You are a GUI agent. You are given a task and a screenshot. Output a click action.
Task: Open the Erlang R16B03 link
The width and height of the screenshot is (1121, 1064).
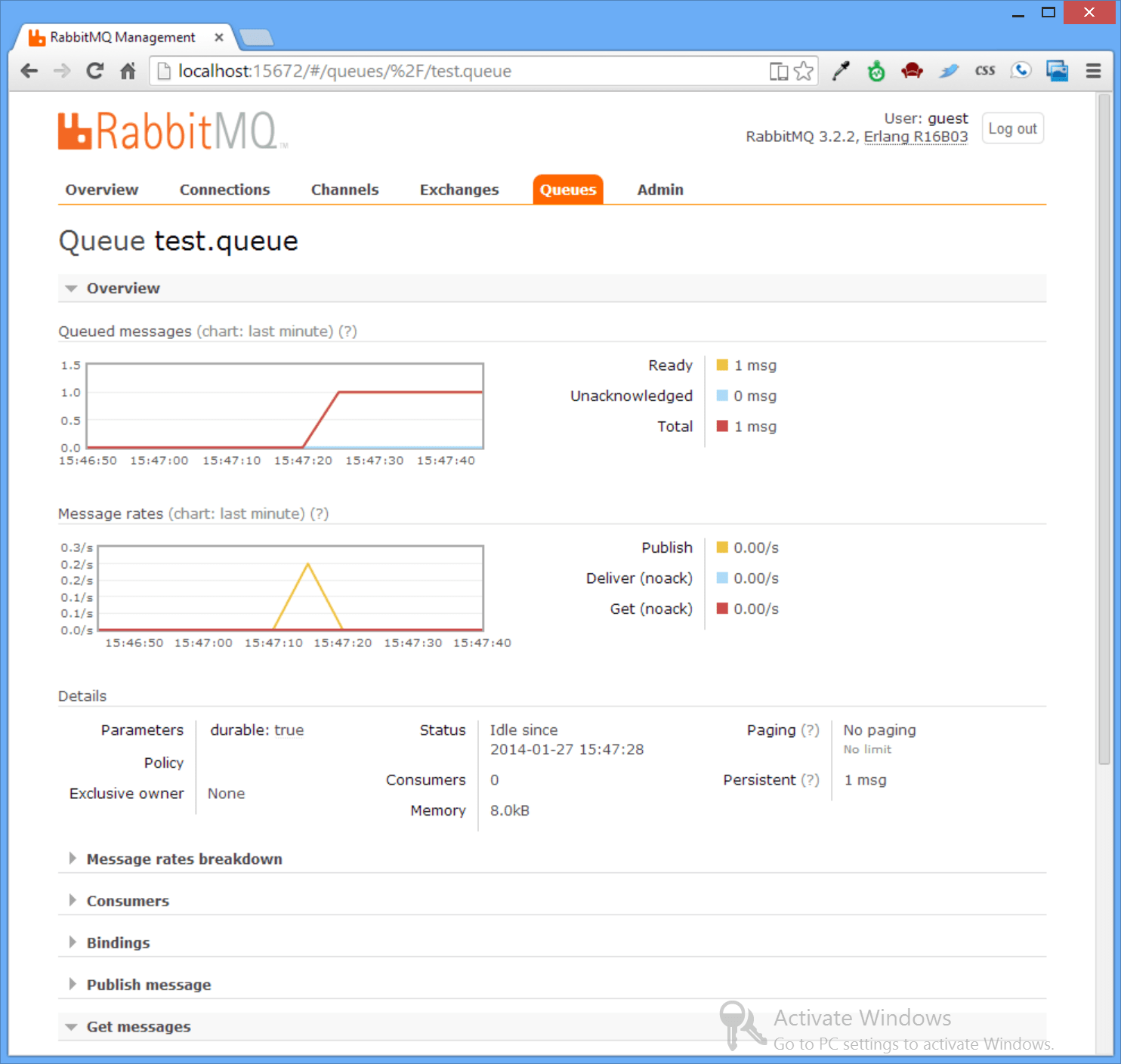(916, 137)
